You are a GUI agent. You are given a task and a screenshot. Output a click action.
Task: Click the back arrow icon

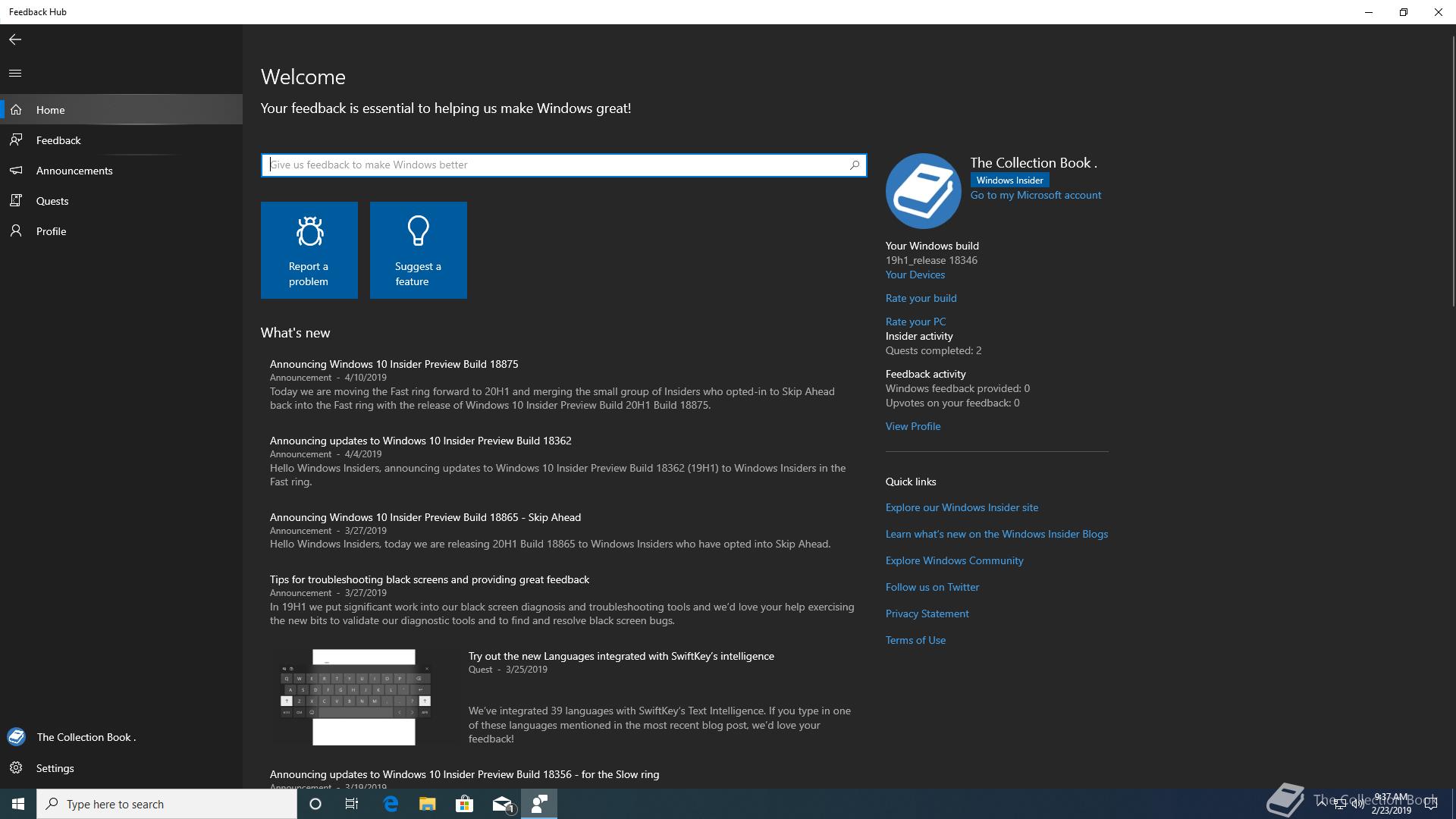[x=15, y=39]
